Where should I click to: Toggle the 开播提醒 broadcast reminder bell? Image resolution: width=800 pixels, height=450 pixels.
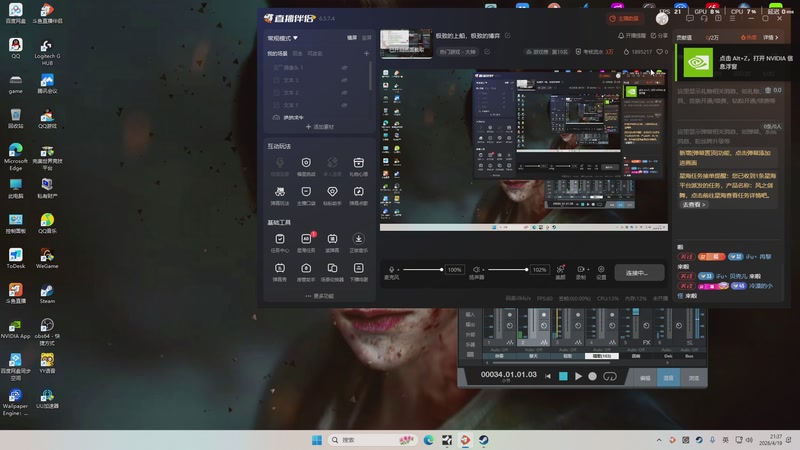(x=632, y=36)
